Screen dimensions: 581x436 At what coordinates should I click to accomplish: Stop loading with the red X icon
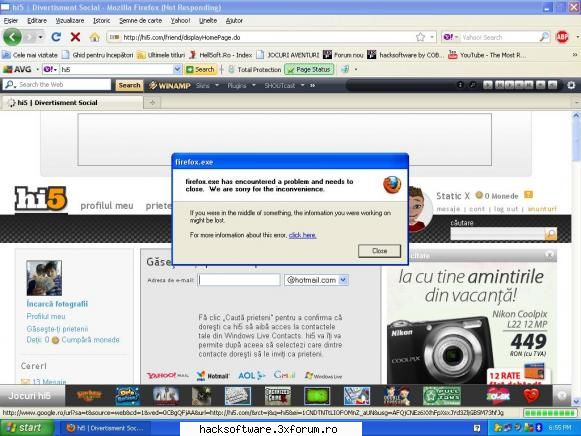point(76,37)
